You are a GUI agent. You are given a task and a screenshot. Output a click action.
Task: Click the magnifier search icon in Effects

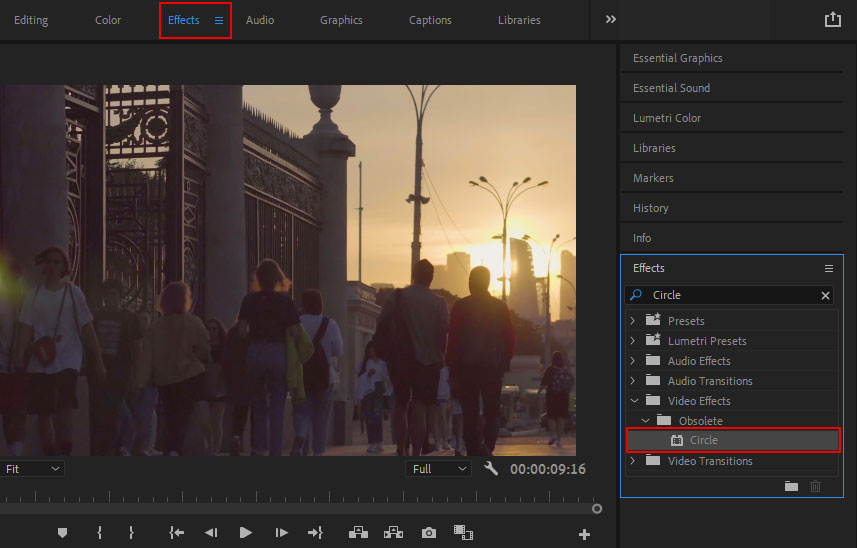pyautogui.click(x=636, y=295)
